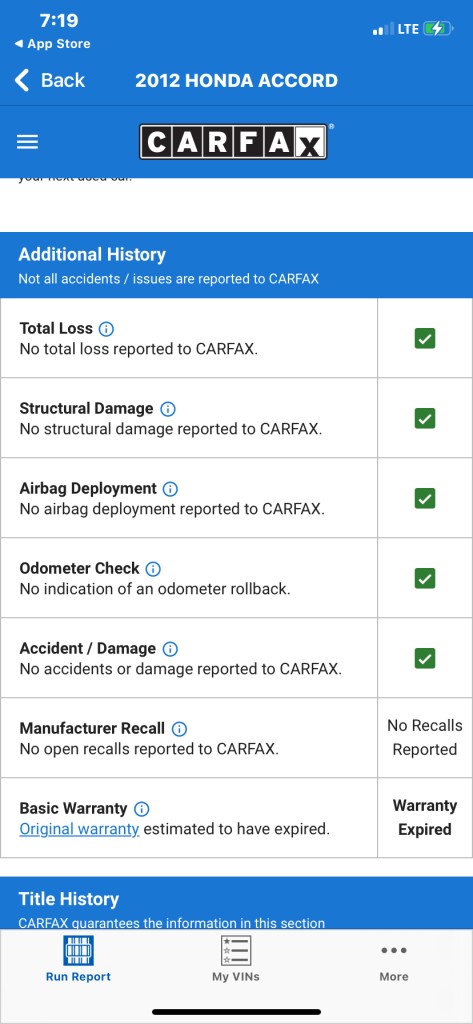
Task: Tap the Structural Damage info icon
Action: [x=168, y=409]
